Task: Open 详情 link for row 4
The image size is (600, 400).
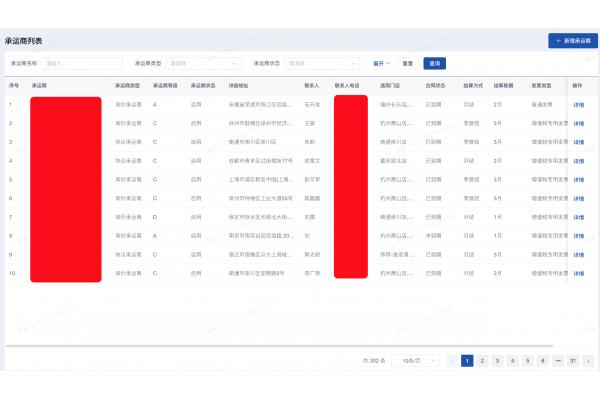Action: [x=578, y=160]
